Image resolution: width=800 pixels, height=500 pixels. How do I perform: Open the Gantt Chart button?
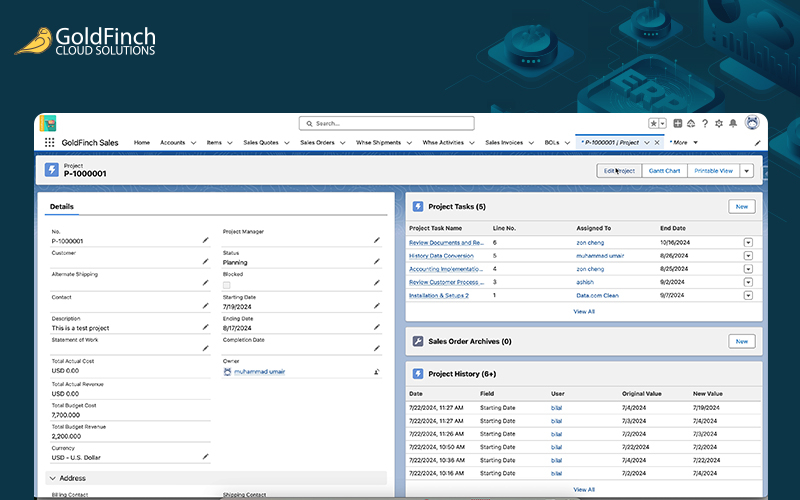(664, 171)
